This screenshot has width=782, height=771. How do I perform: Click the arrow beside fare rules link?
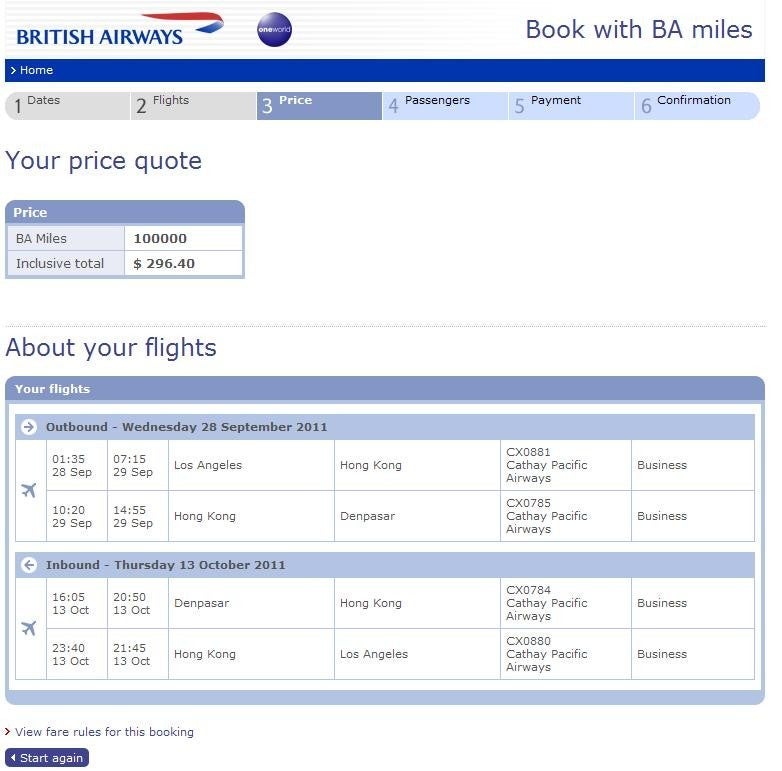tap(7, 732)
